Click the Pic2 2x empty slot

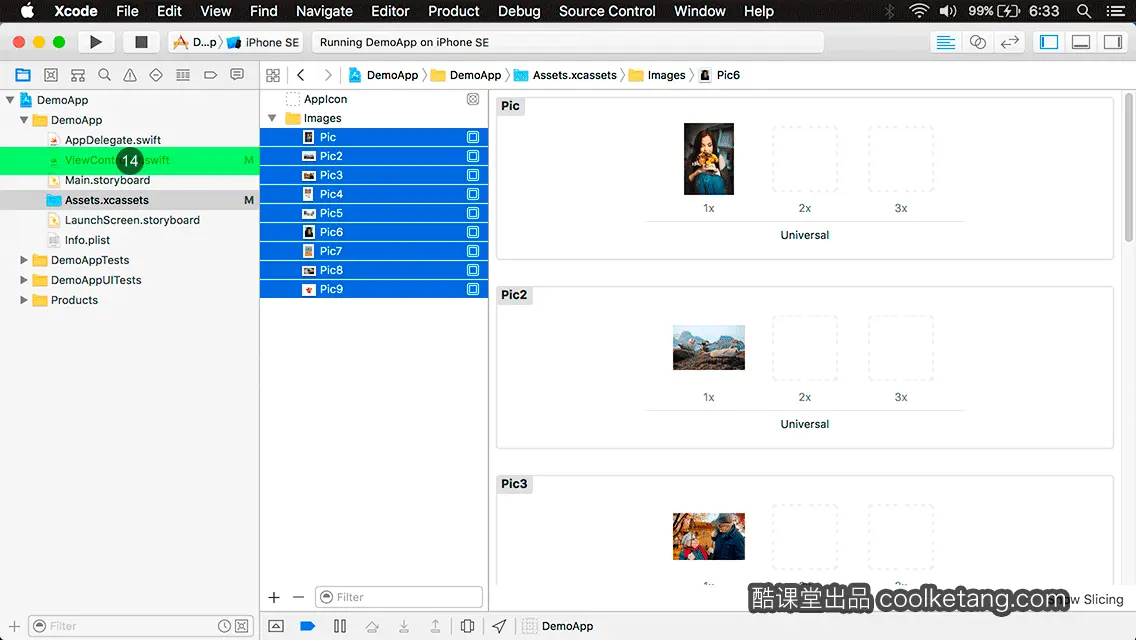tap(804, 348)
